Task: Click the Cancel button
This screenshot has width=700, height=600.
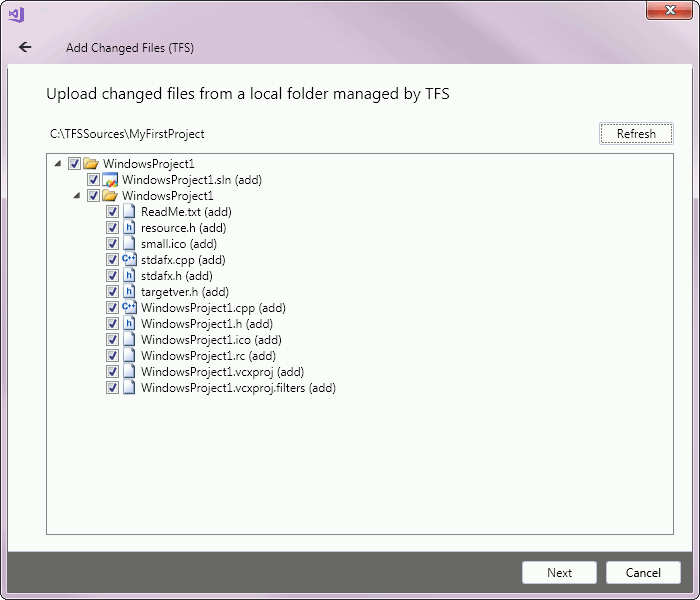Action: [x=643, y=573]
